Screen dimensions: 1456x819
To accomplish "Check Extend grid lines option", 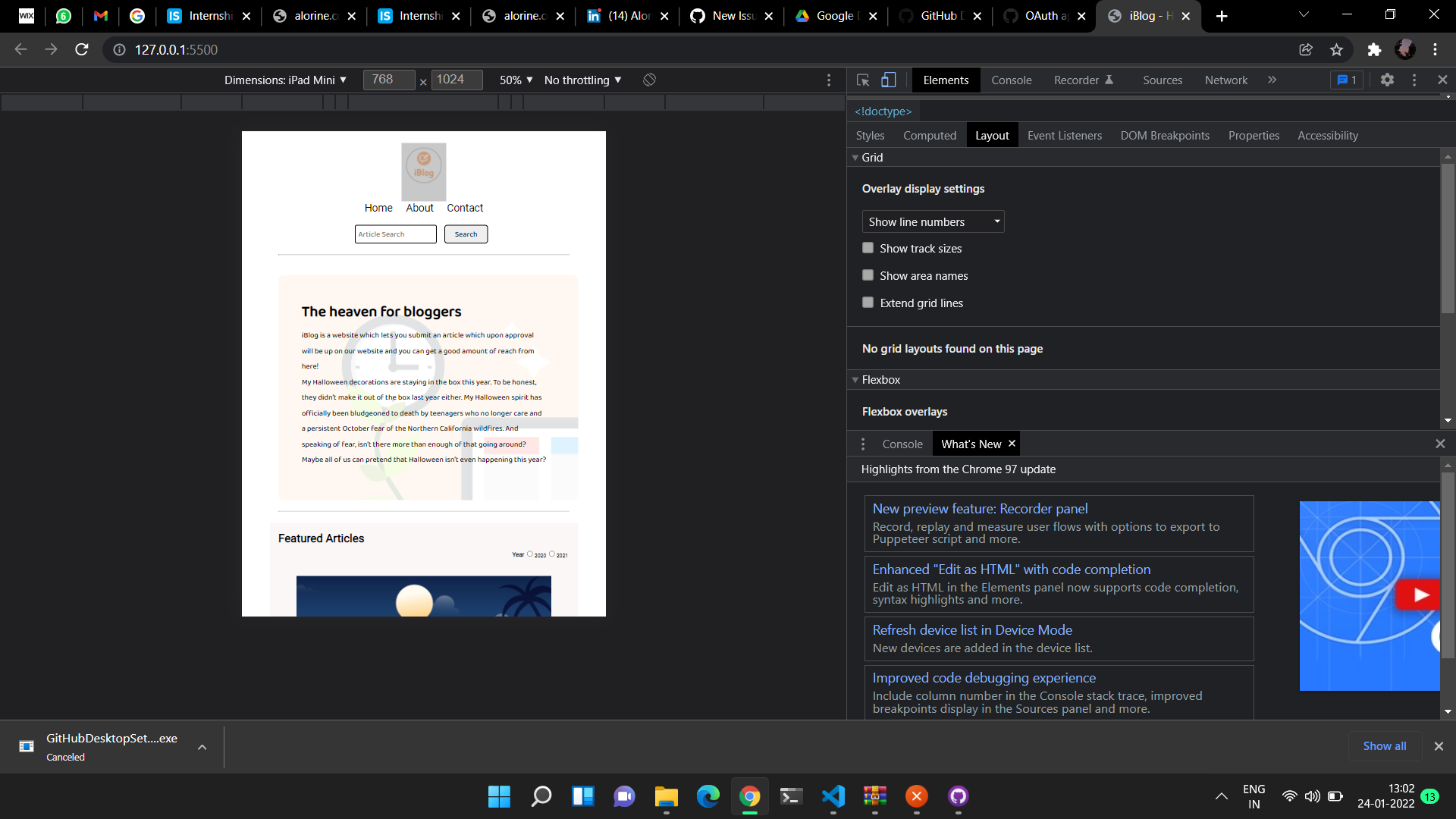I will click(x=868, y=302).
